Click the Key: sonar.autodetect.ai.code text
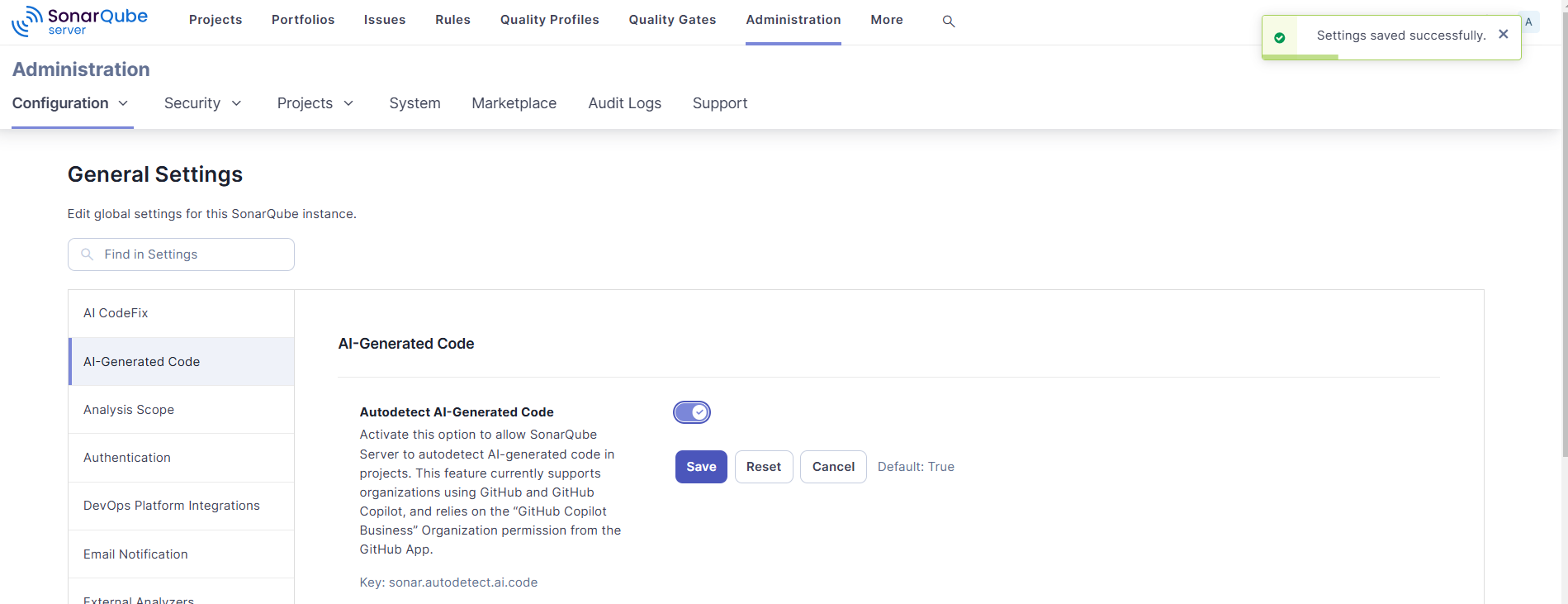The height and width of the screenshot is (604, 1568). click(x=448, y=583)
